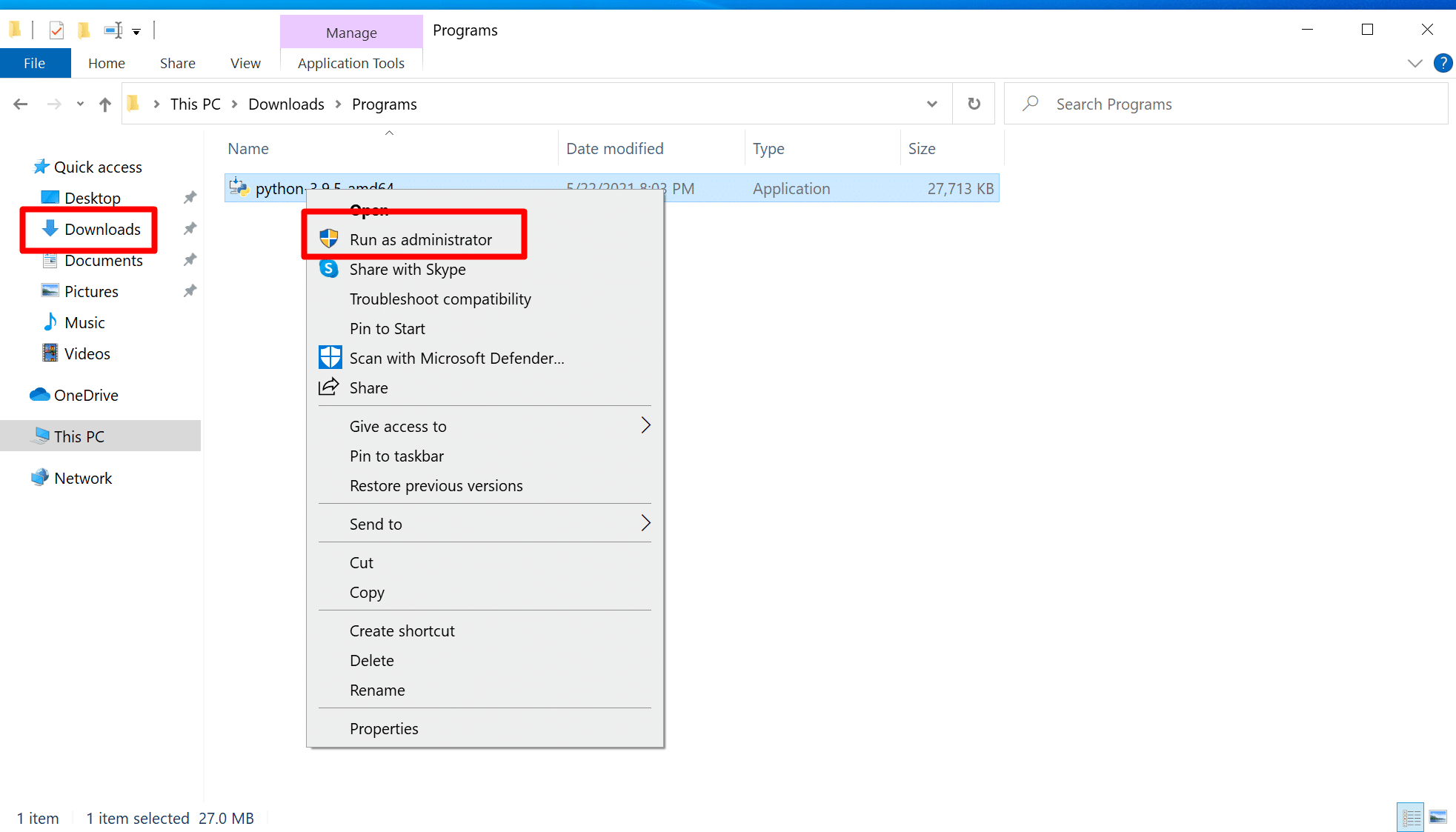The image size is (1456, 832).
Task: Switch to details view in status bar
Action: (1411, 817)
